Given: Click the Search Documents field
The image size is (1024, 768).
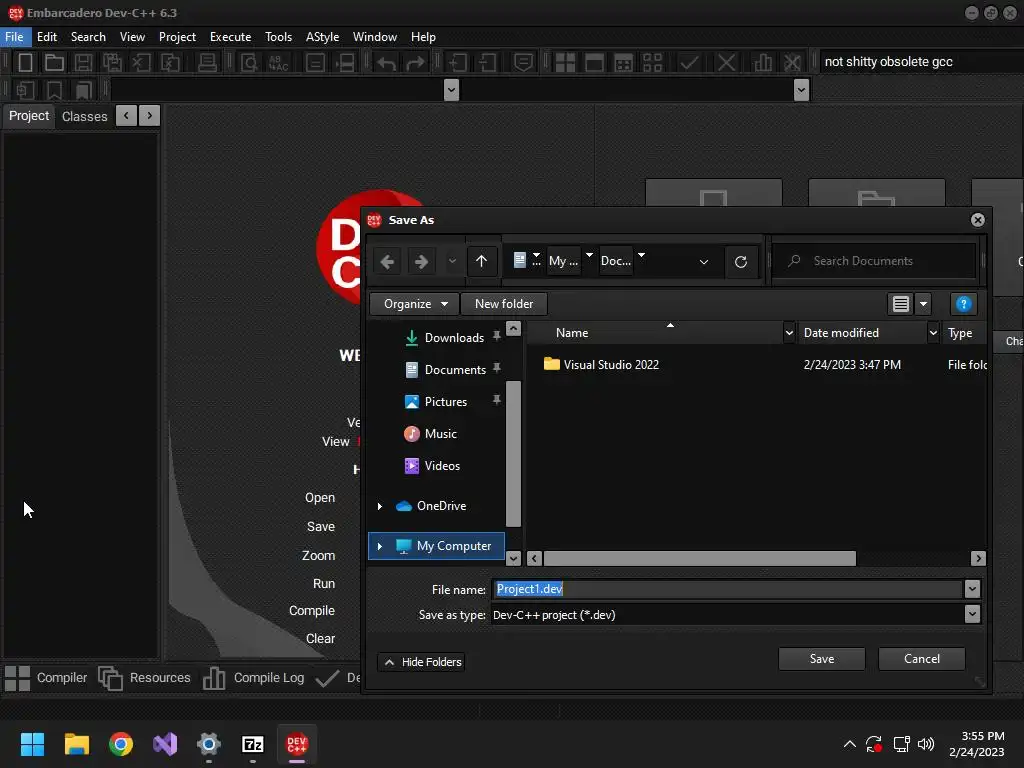Looking at the screenshot, I should 874,261.
